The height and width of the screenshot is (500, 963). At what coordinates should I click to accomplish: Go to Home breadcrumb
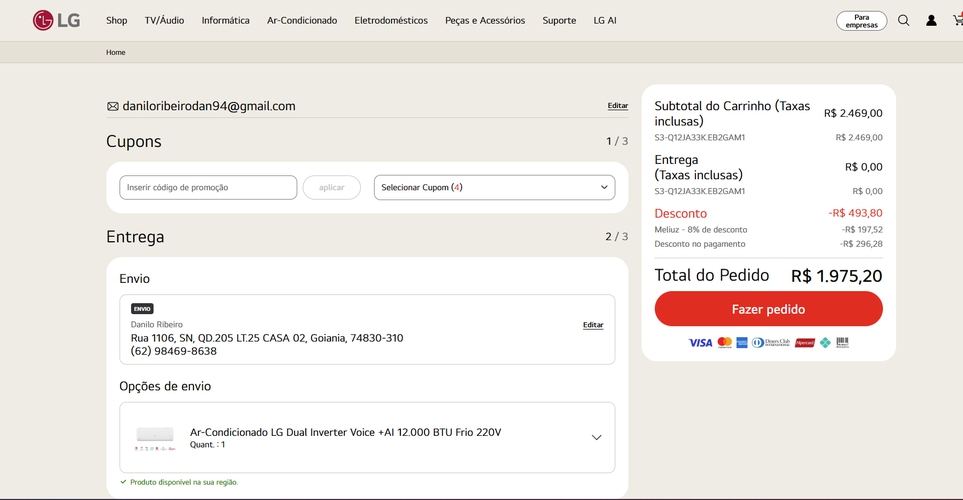click(116, 52)
